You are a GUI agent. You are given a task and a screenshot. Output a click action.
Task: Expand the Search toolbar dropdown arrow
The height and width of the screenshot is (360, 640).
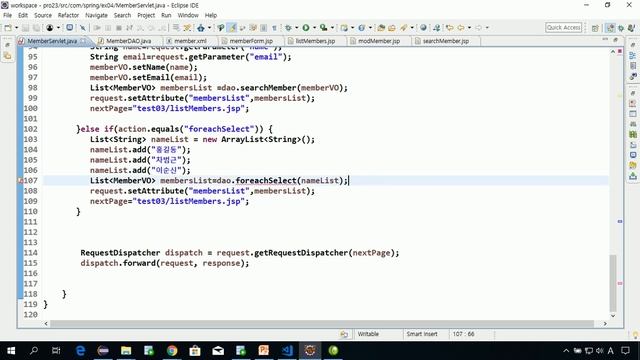412,28
